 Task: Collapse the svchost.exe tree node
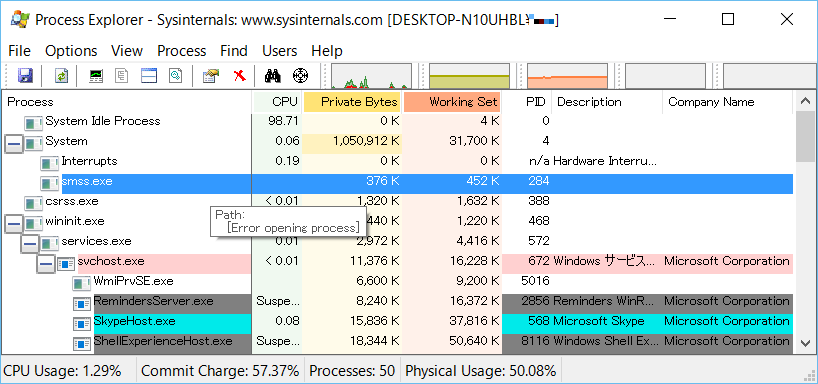click(x=46, y=264)
